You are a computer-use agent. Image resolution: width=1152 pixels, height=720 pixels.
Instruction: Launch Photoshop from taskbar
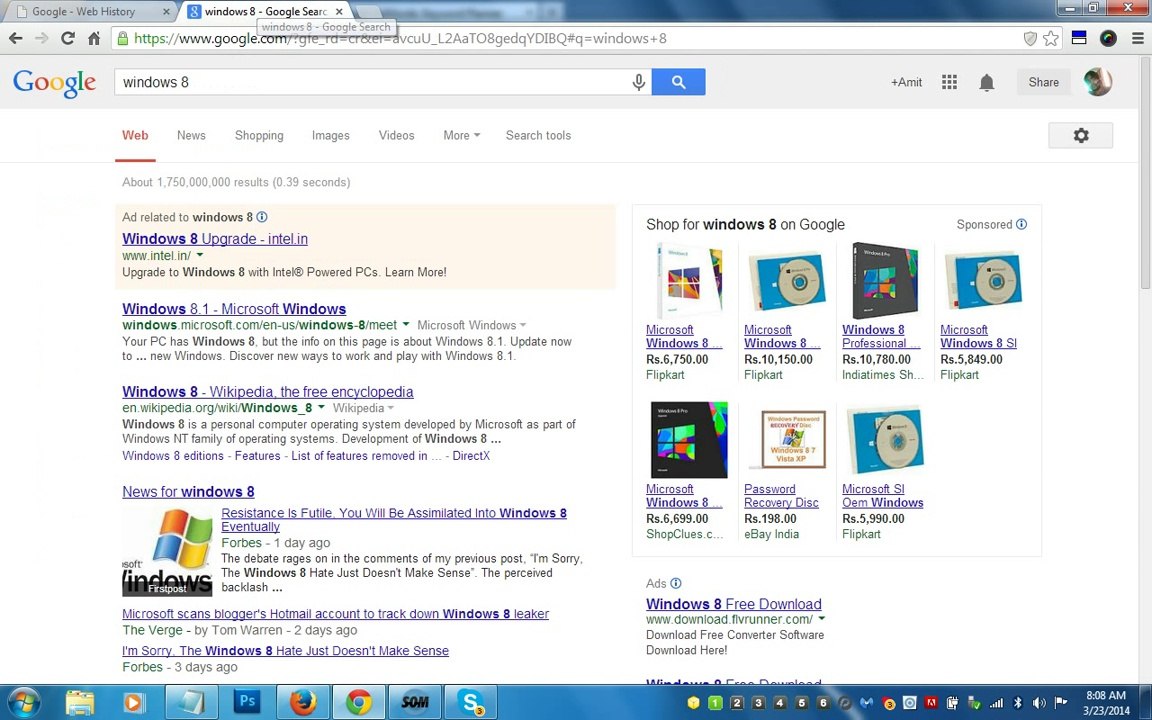click(247, 702)
